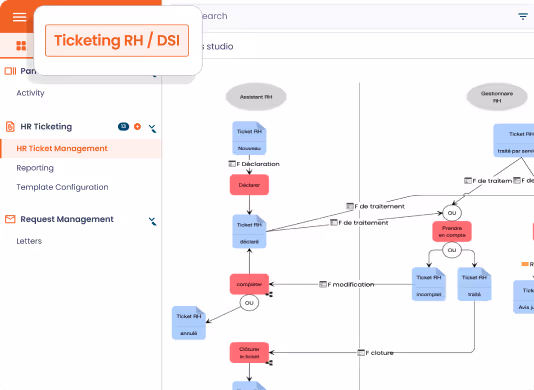Click the Ticketing RH / DSI badge

click(117, 40)
